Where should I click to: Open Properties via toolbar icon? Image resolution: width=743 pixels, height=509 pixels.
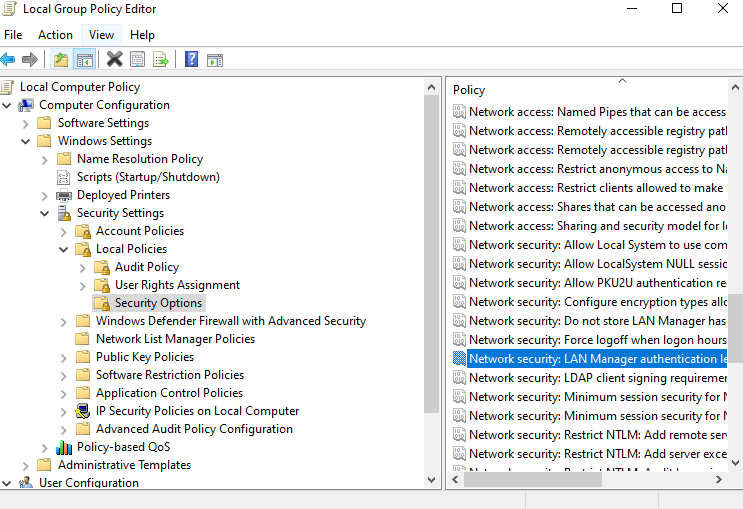tap(138, 60)
